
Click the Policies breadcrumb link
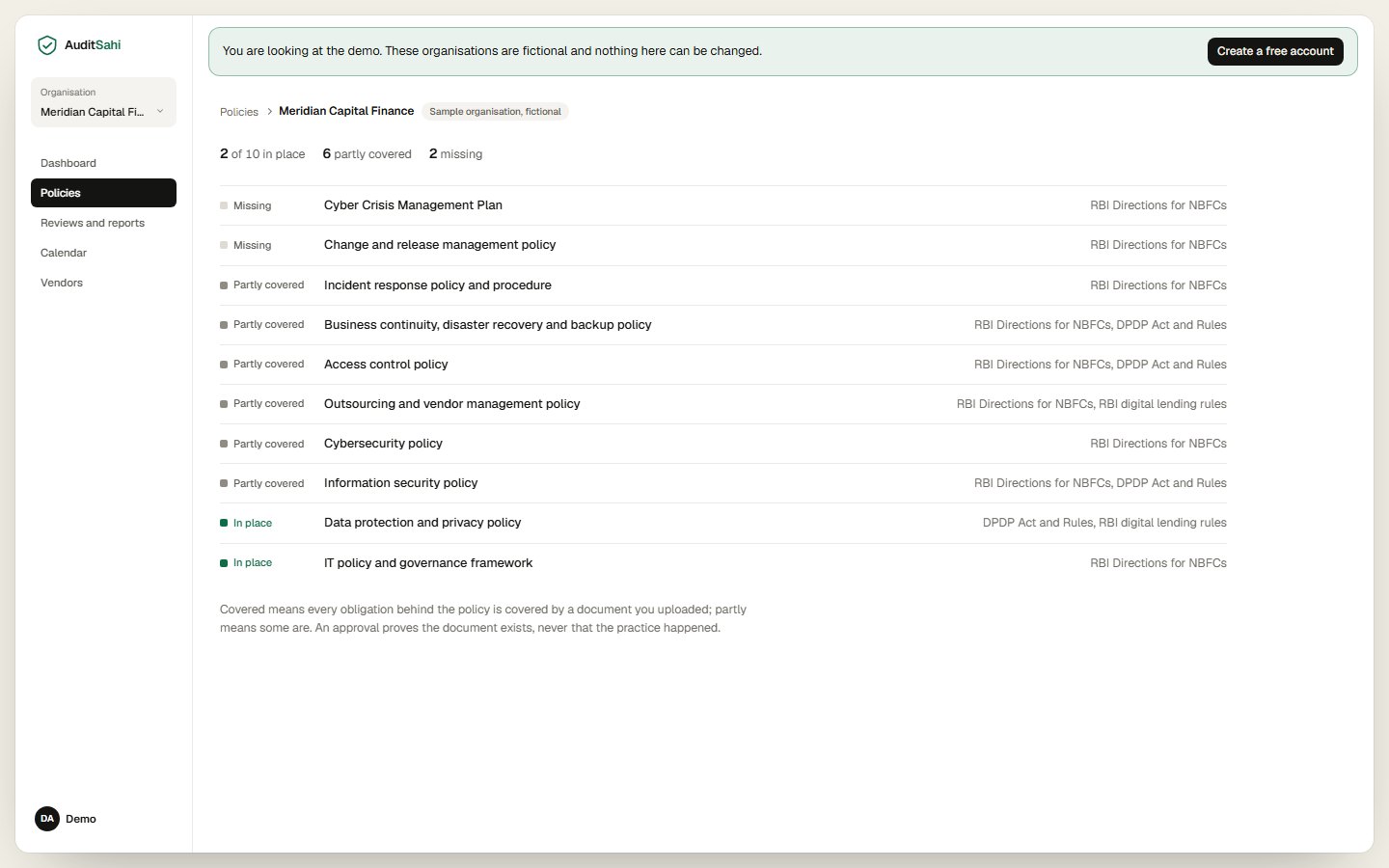pos(239,112)
